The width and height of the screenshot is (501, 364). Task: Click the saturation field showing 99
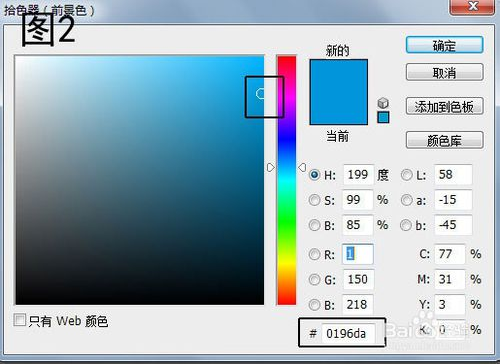click(357, 200)
